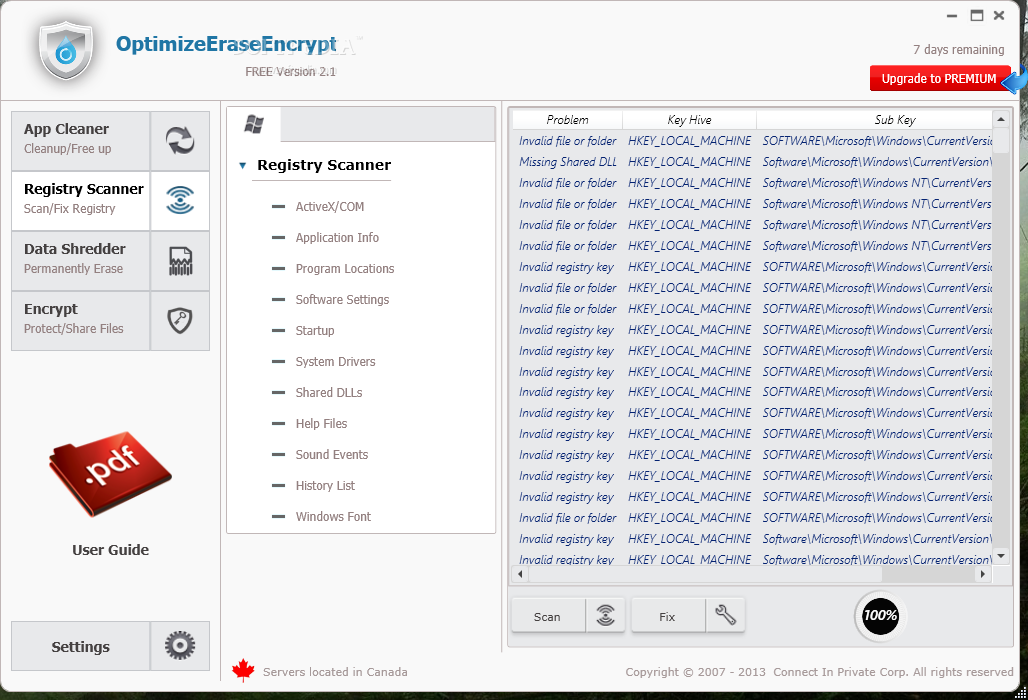1028x700 pixels.
Task: Maximize the application window
Action: 977,15
